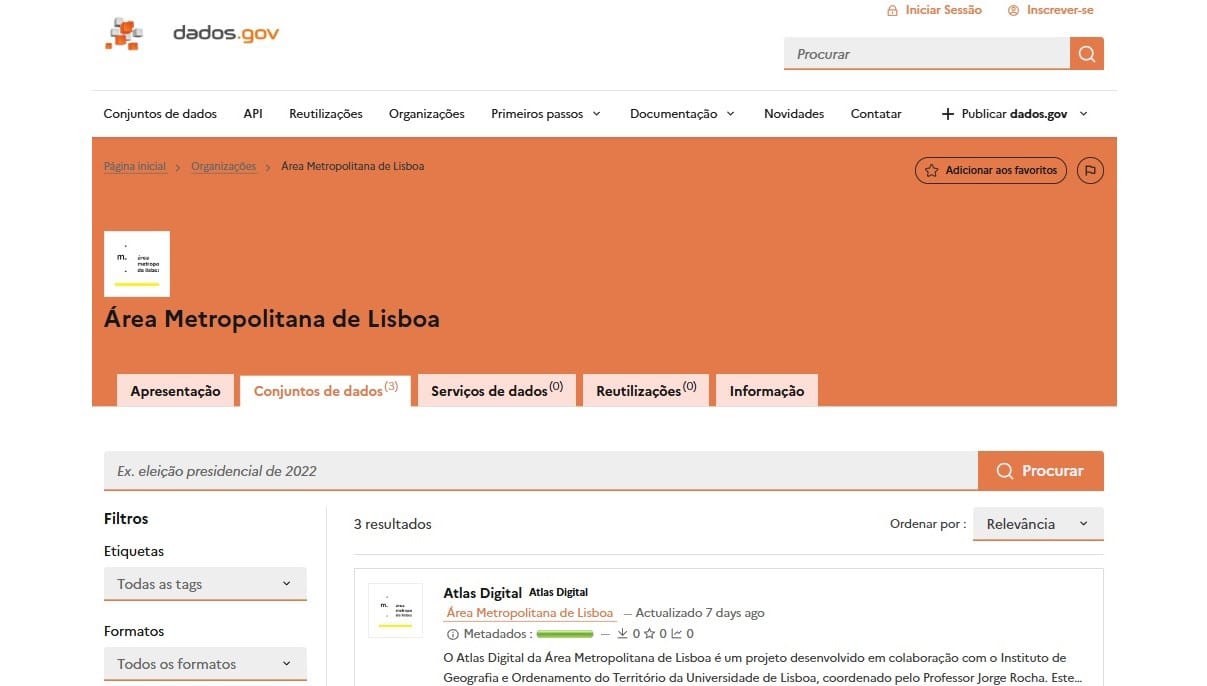Click the 'Etiquetas' filter label
The height and width of the screenshot is (686, 1207).
click(x=134, y=551)
